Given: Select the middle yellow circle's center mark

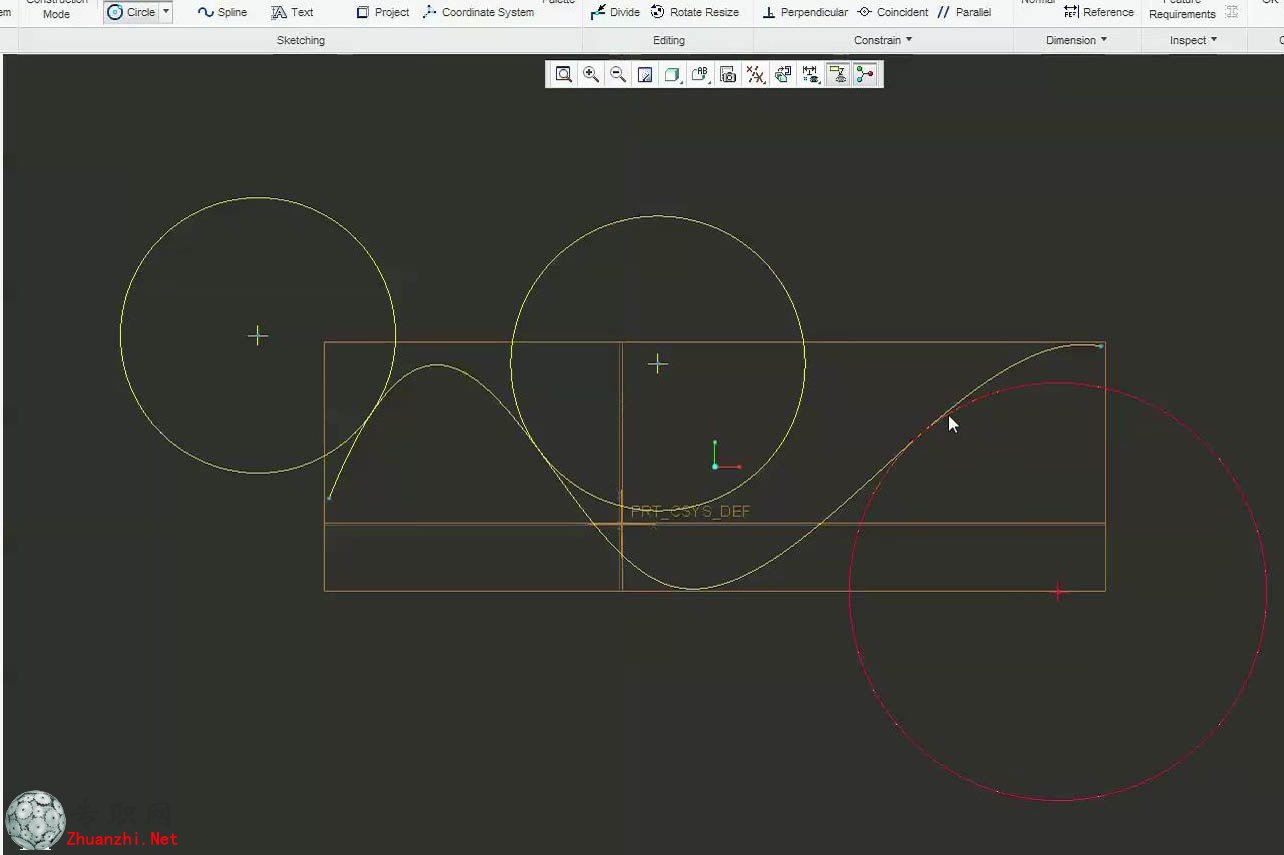Looking at the screenshot, I should pyautogui.click(x=657, y=364).
